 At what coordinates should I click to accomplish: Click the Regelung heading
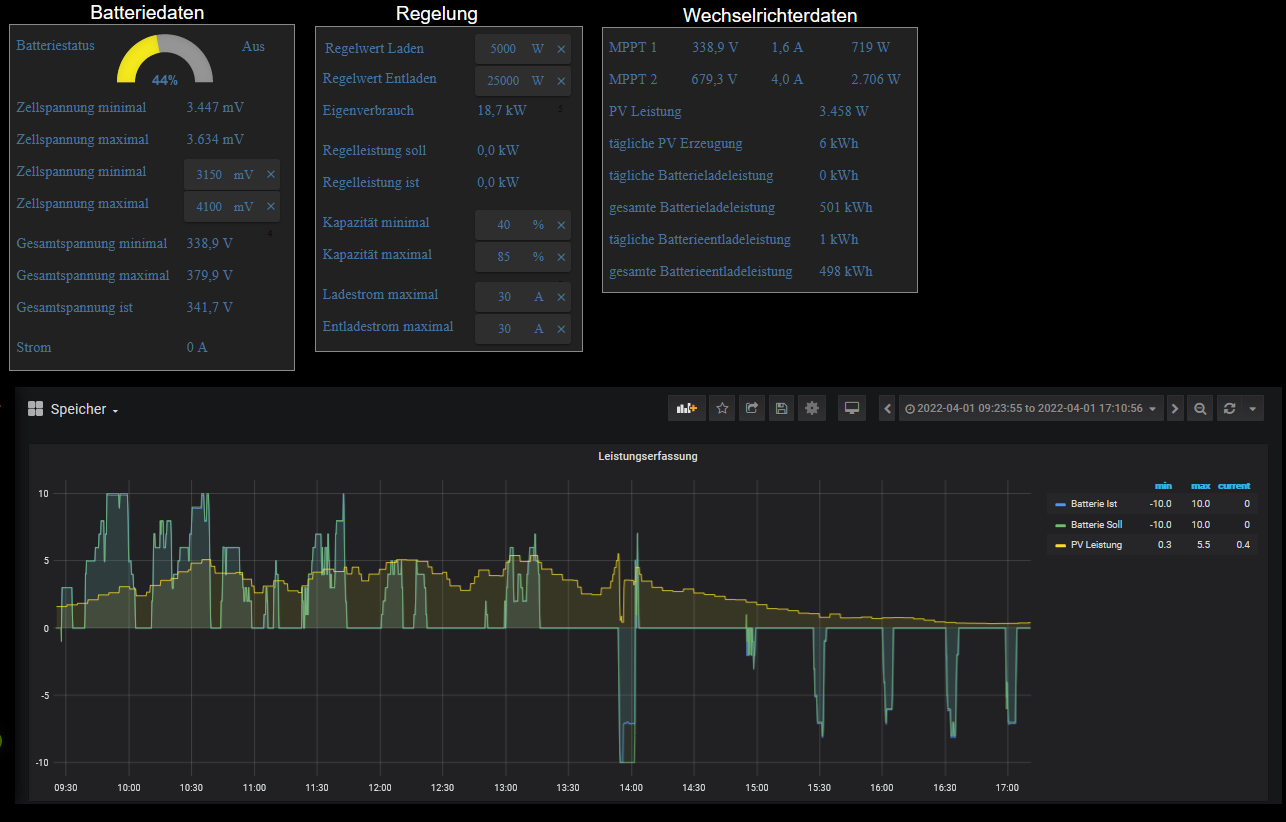(x=437, y=14)
